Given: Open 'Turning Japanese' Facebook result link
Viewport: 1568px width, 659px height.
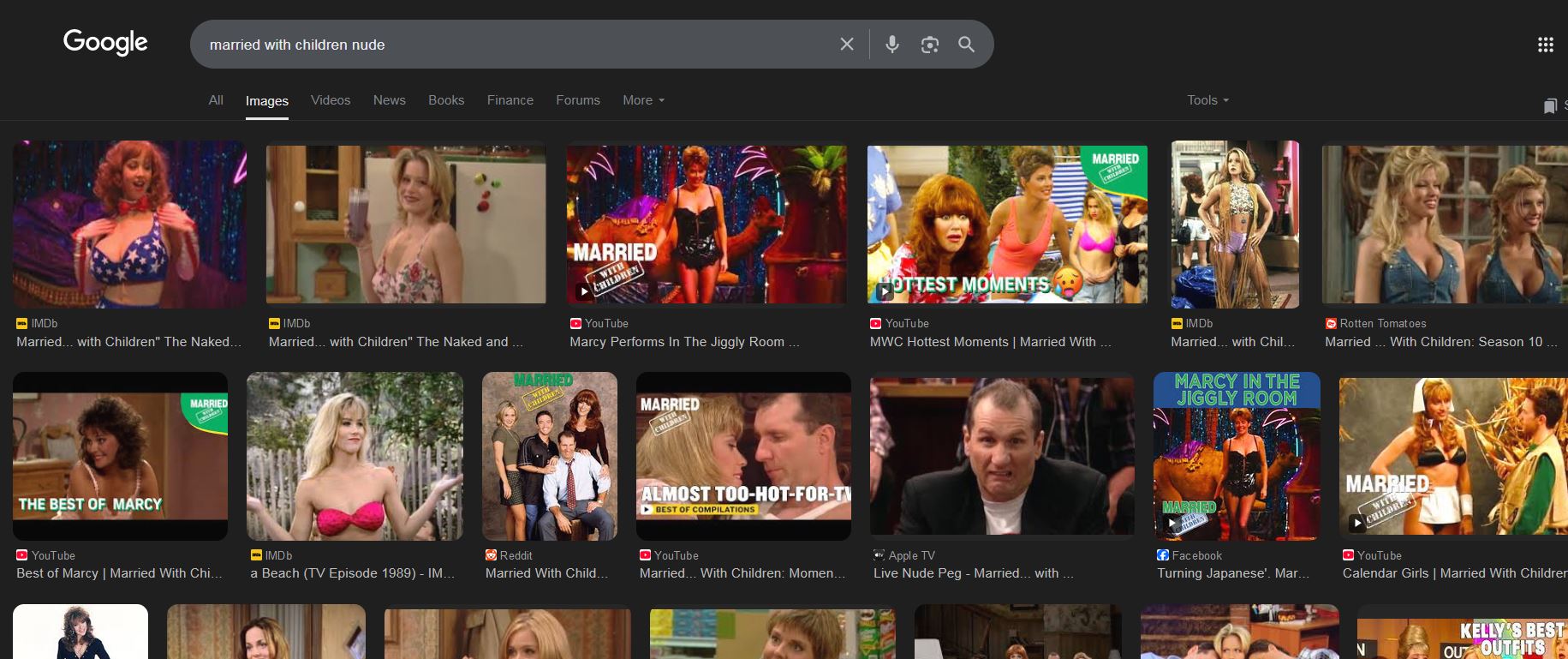Looking at the screenshot, I should (x=1233, y=573).
